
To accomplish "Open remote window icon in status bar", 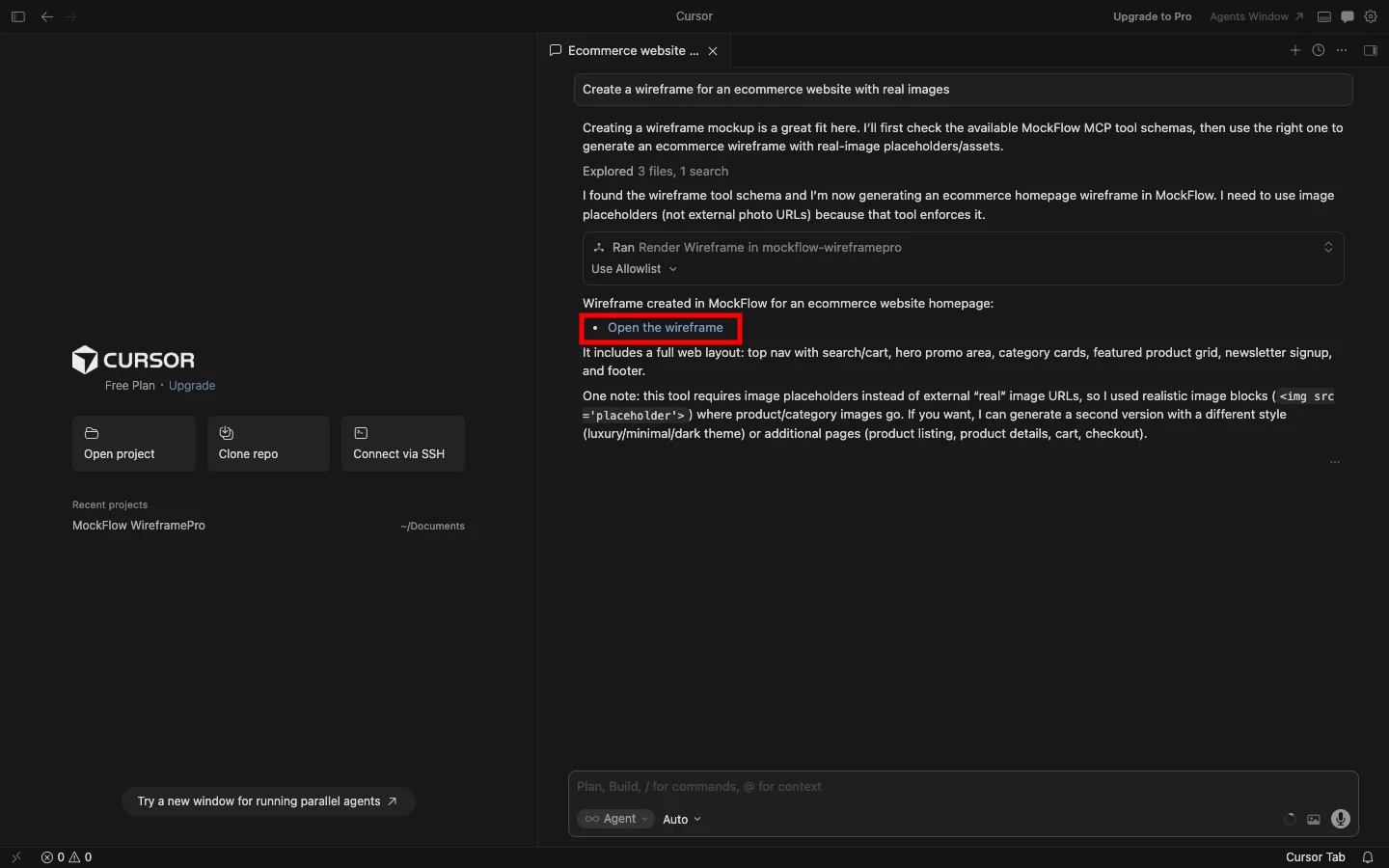I will 16,857.
